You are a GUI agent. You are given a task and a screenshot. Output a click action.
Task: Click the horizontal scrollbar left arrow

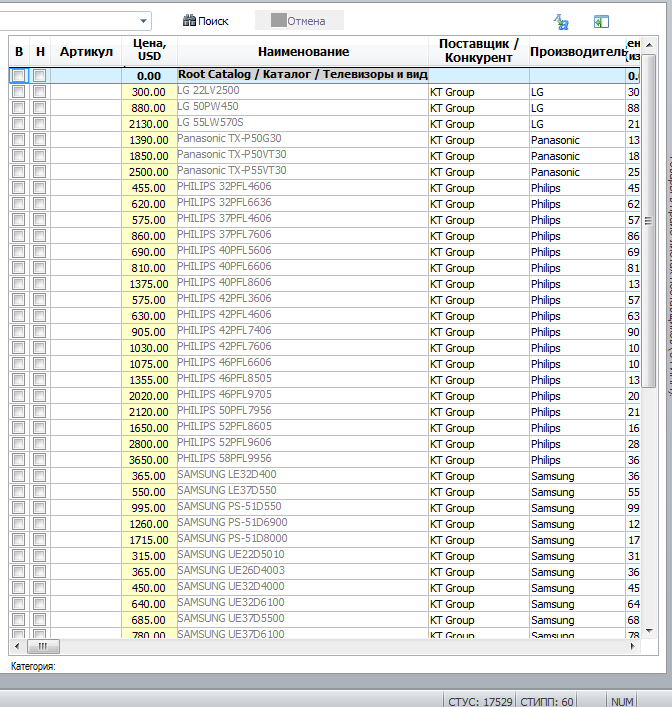(17, 646)
